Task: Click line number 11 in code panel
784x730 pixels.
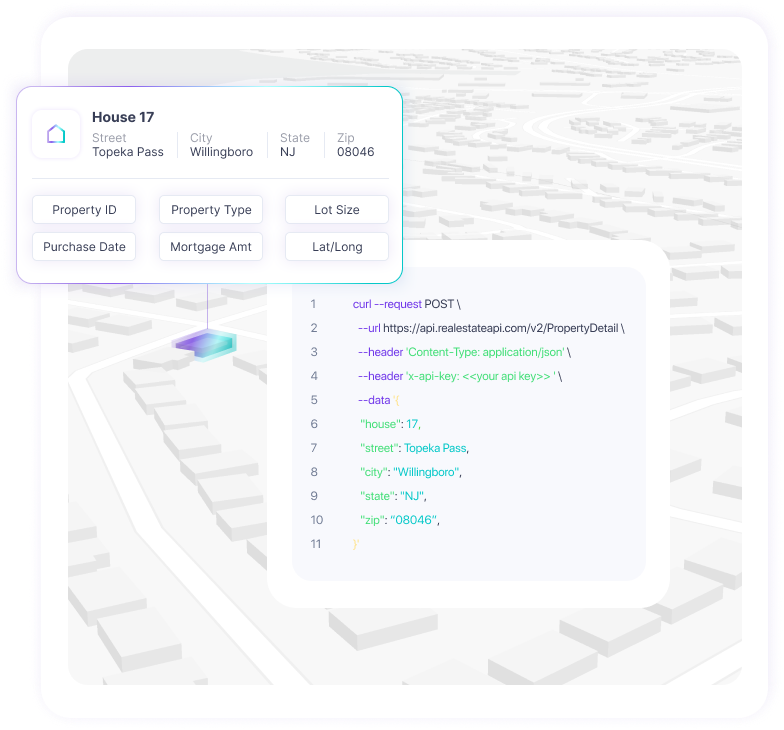Action: (x=316, y=544)
